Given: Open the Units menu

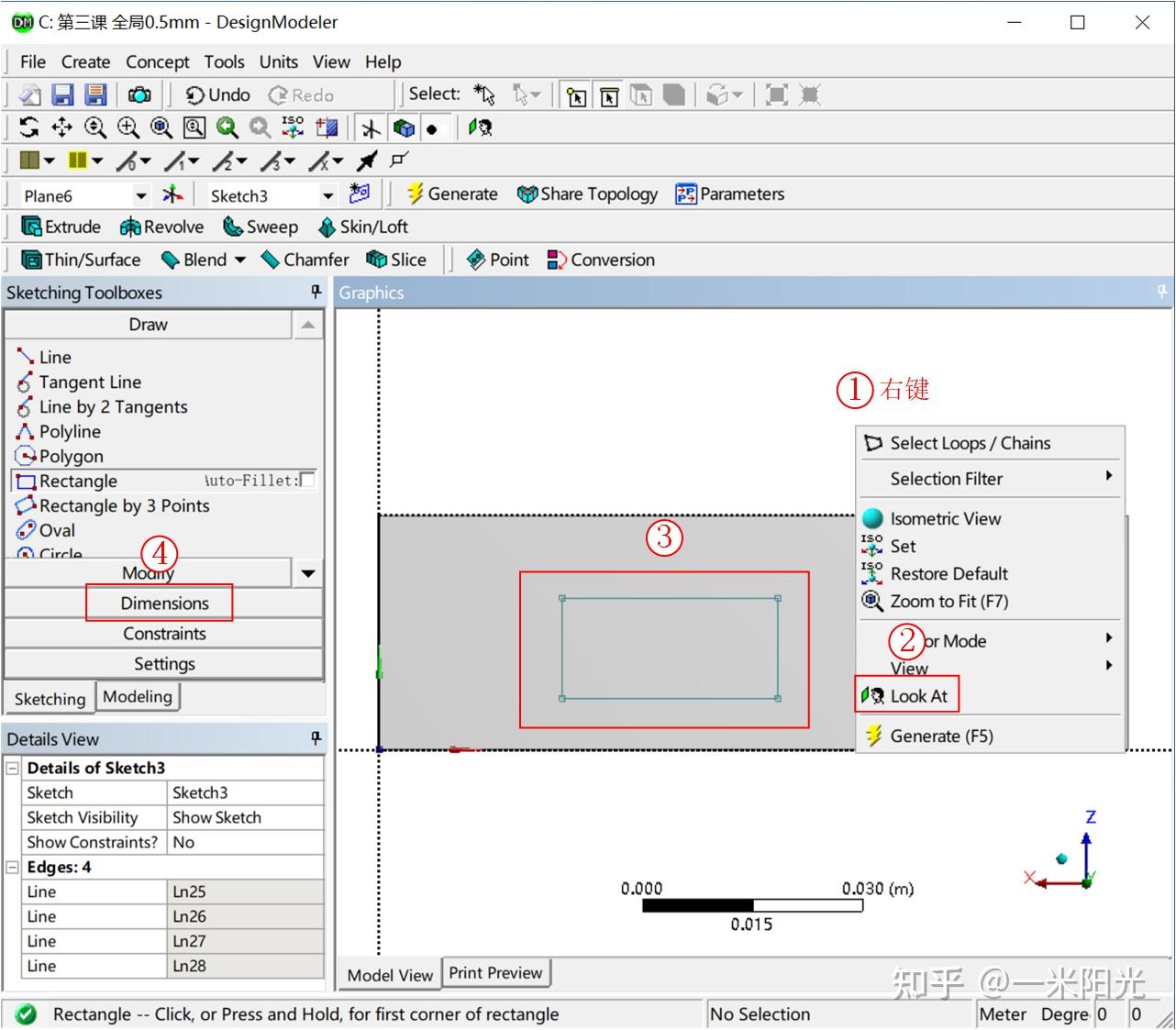Looking at the screenshot, I should [277, 61].
